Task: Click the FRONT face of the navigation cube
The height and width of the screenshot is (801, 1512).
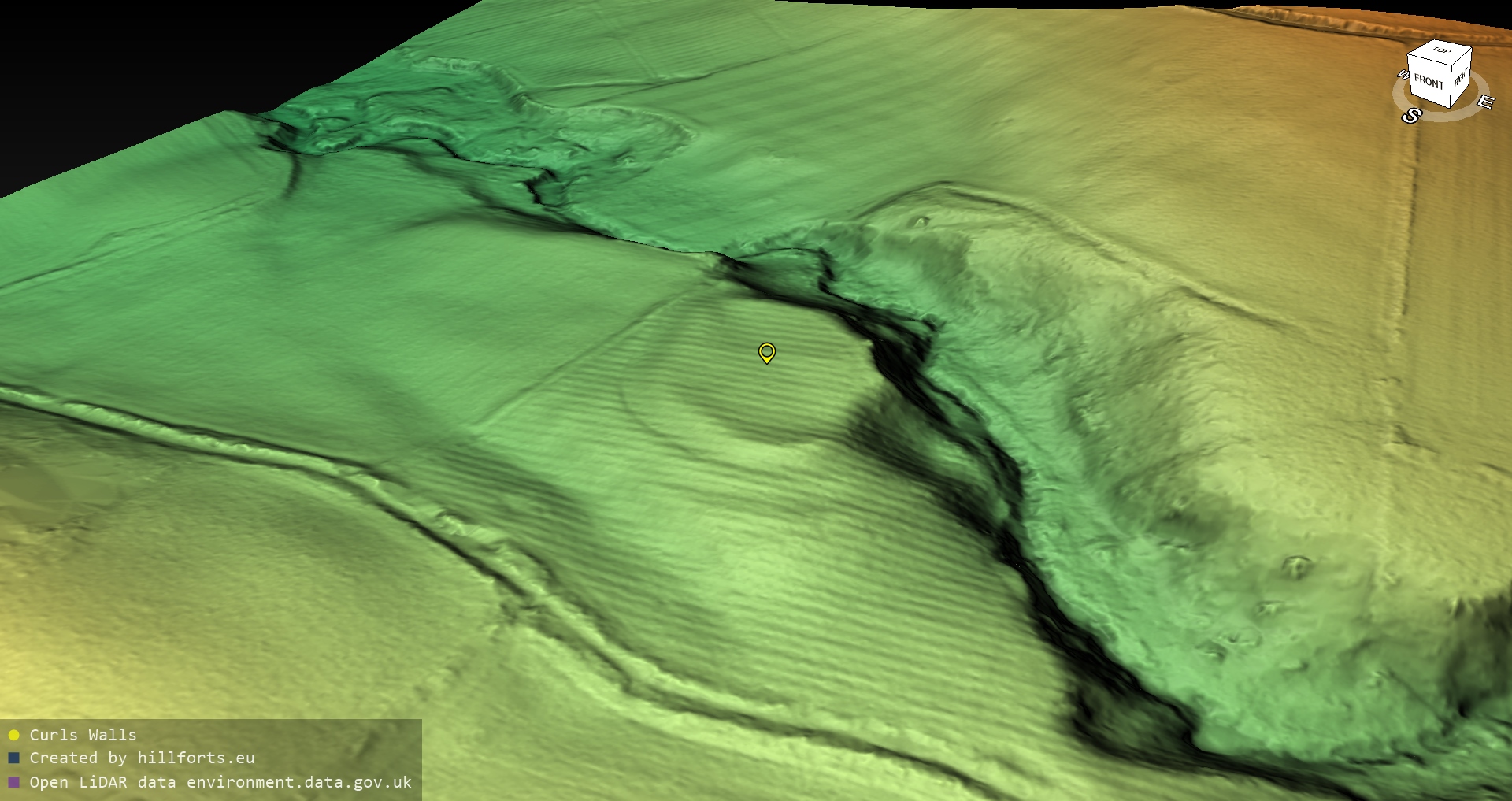Action: point(1429,82)
